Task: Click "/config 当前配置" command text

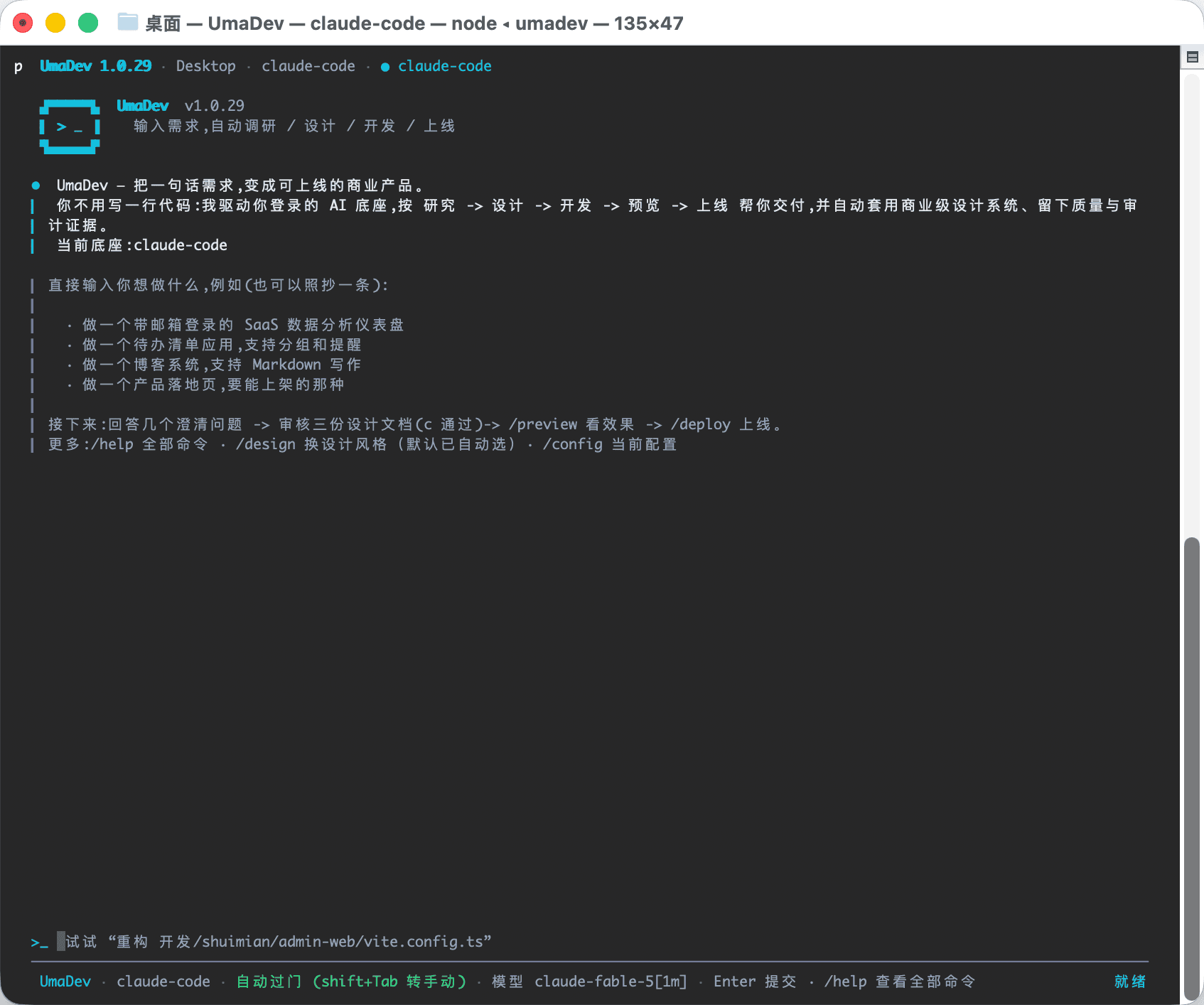Action: pos(610,444)
